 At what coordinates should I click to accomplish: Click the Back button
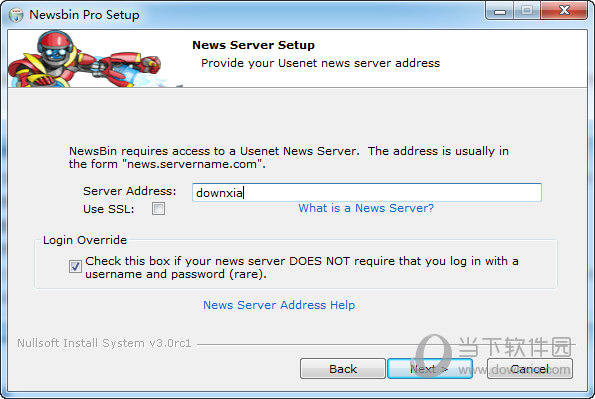(343, 369)
